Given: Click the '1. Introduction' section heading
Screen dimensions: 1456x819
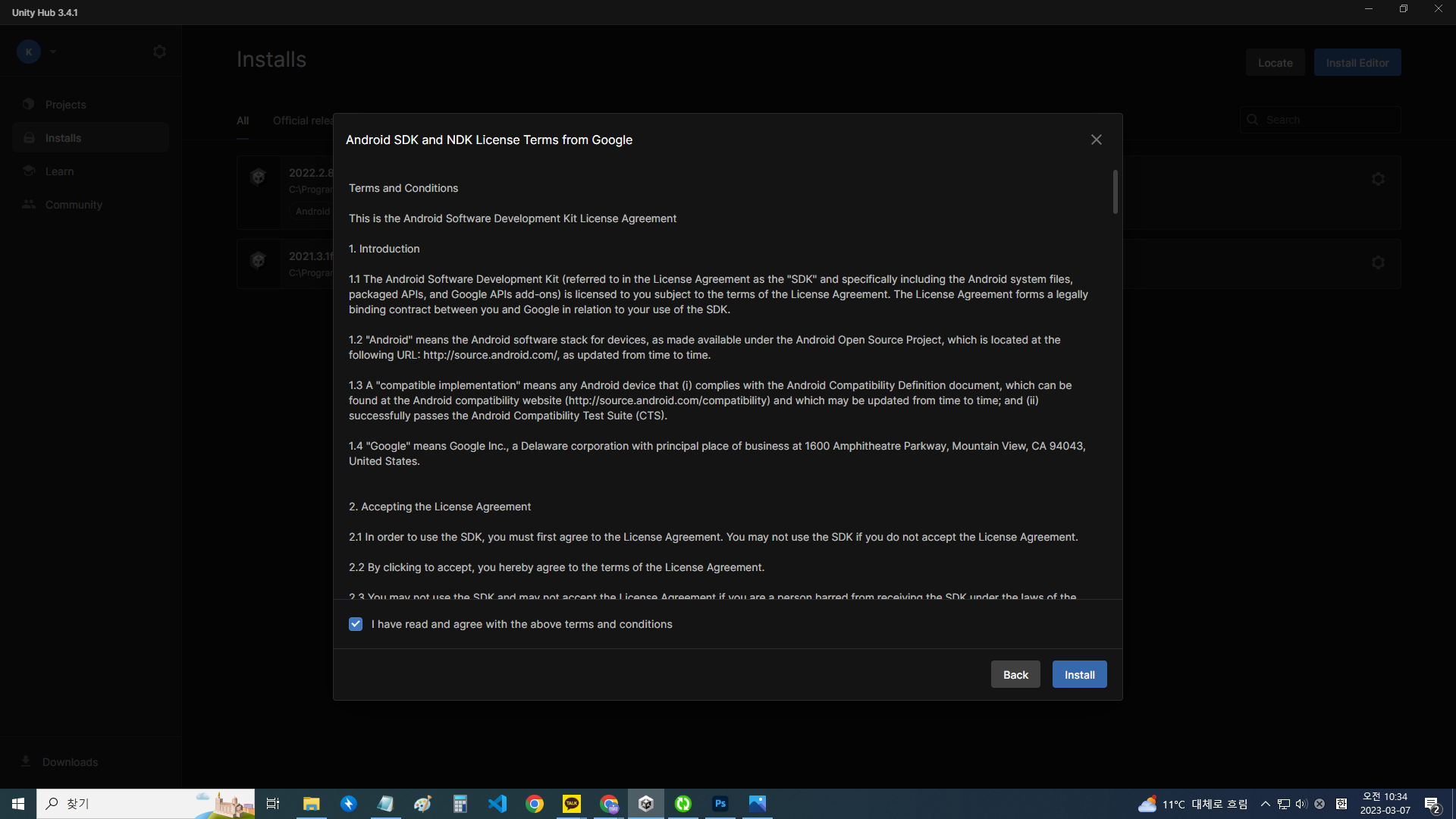Looking at the screenshot, I should pos(384,249).
